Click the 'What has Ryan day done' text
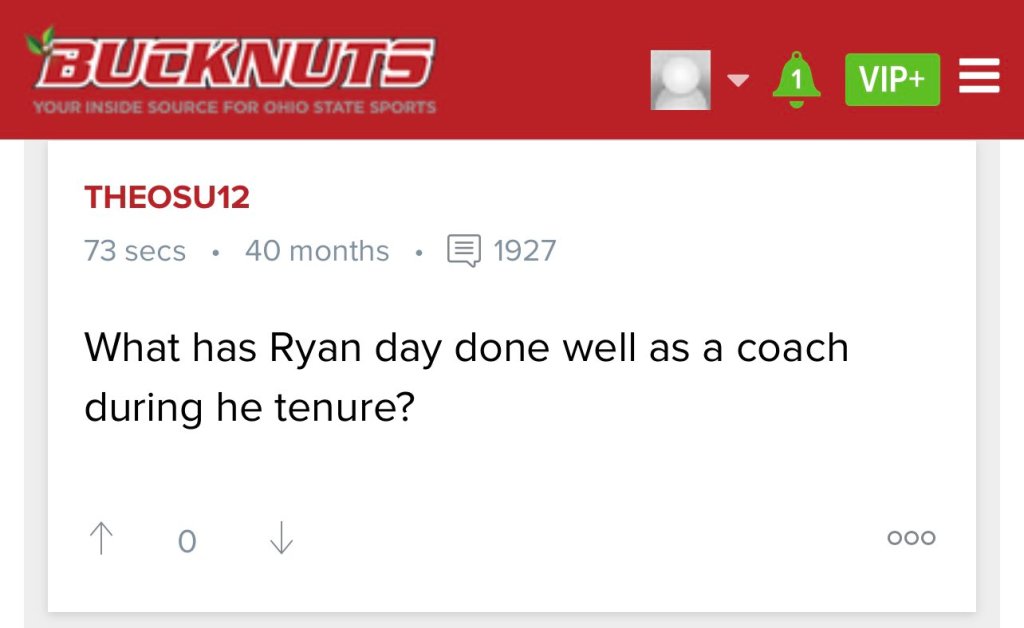The width and height of the screenshot is (1024, 628). tap(466, 347)
